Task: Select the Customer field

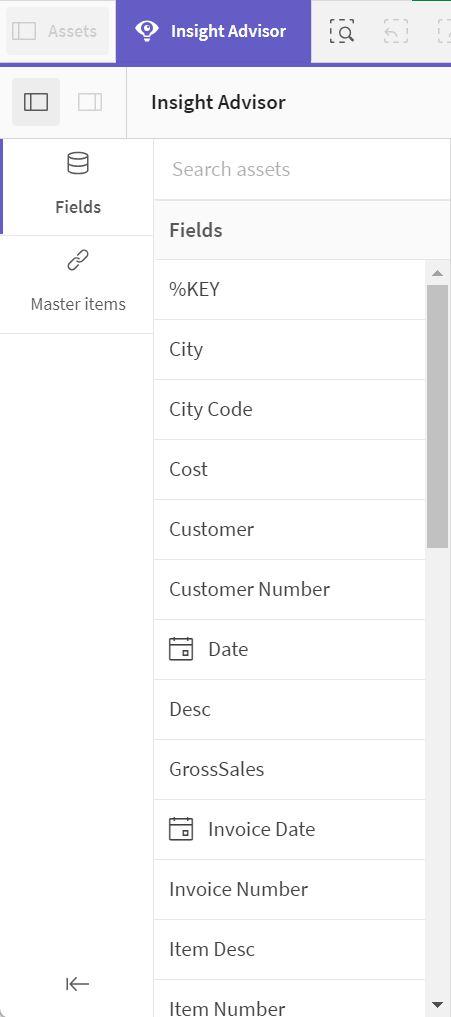Action: (289, 529)
